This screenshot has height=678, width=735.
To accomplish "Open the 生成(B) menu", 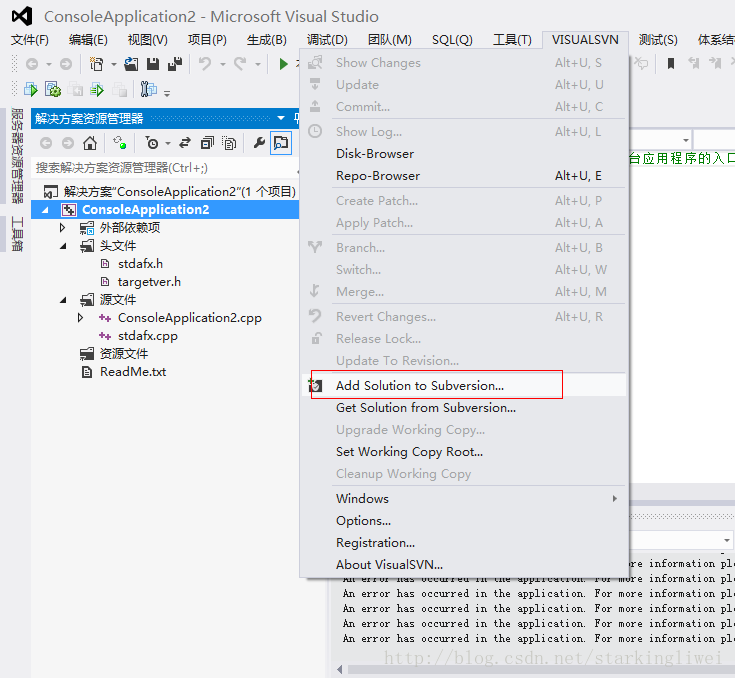I will pyautogui.click(x=267, y=40).
